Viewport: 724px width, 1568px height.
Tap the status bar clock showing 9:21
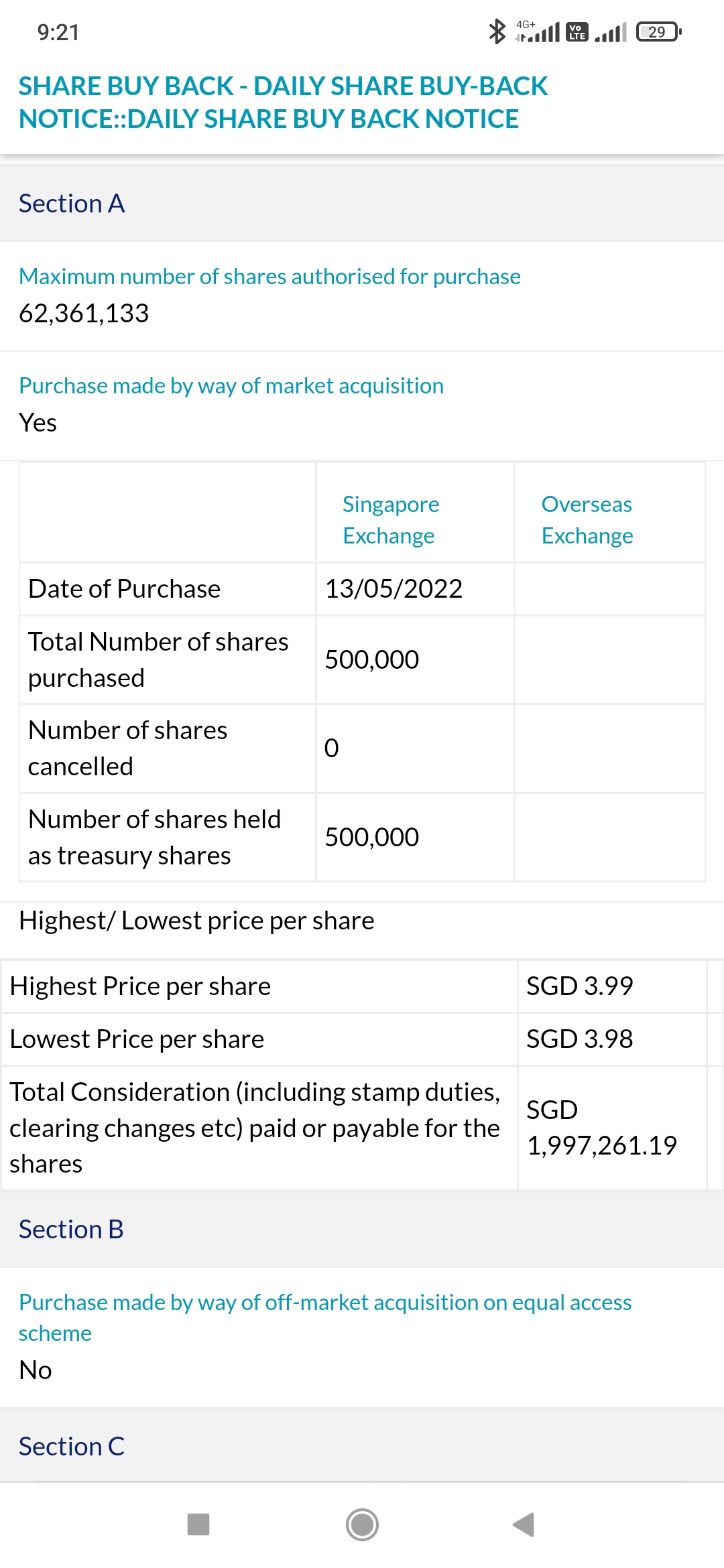[58, 32]
